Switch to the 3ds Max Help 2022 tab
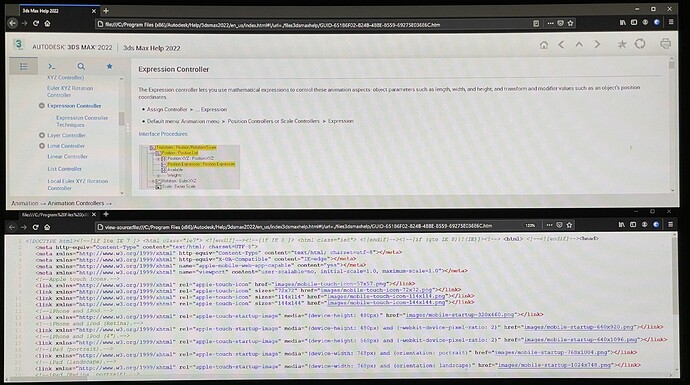Image resolution: width=690 pixels, height=385 pixels. (x=54, y=11)
